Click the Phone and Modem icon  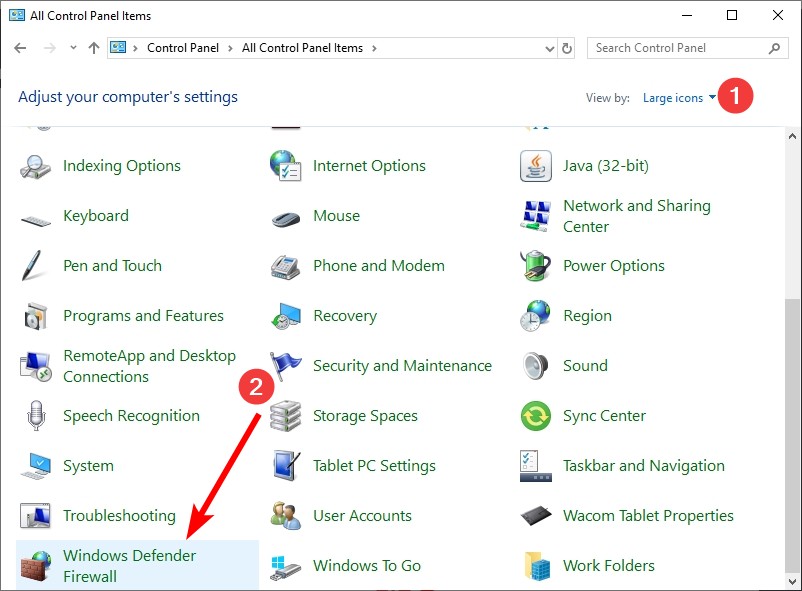pos(285,267)
